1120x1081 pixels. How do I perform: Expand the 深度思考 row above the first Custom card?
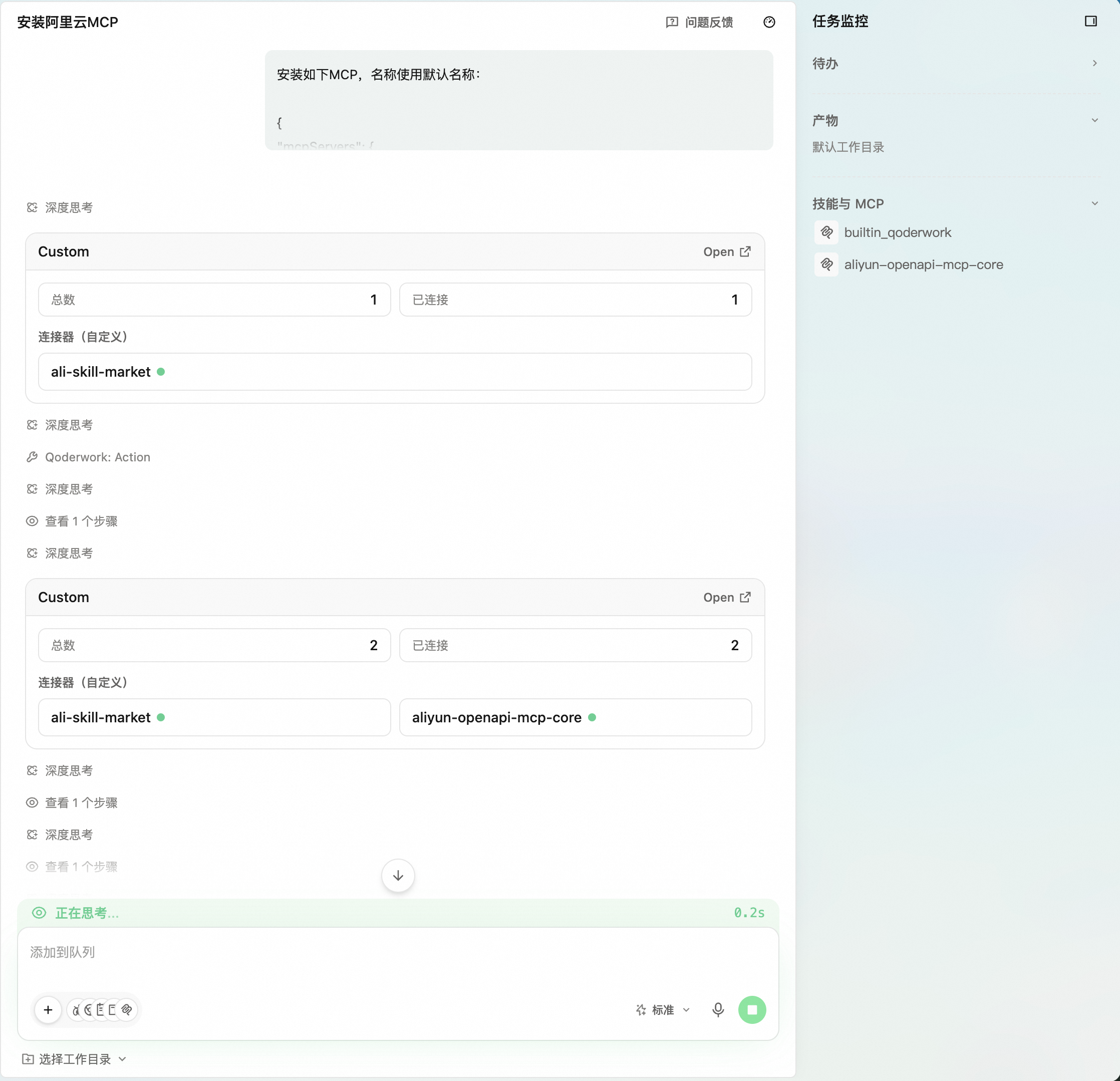click(60, 208)
